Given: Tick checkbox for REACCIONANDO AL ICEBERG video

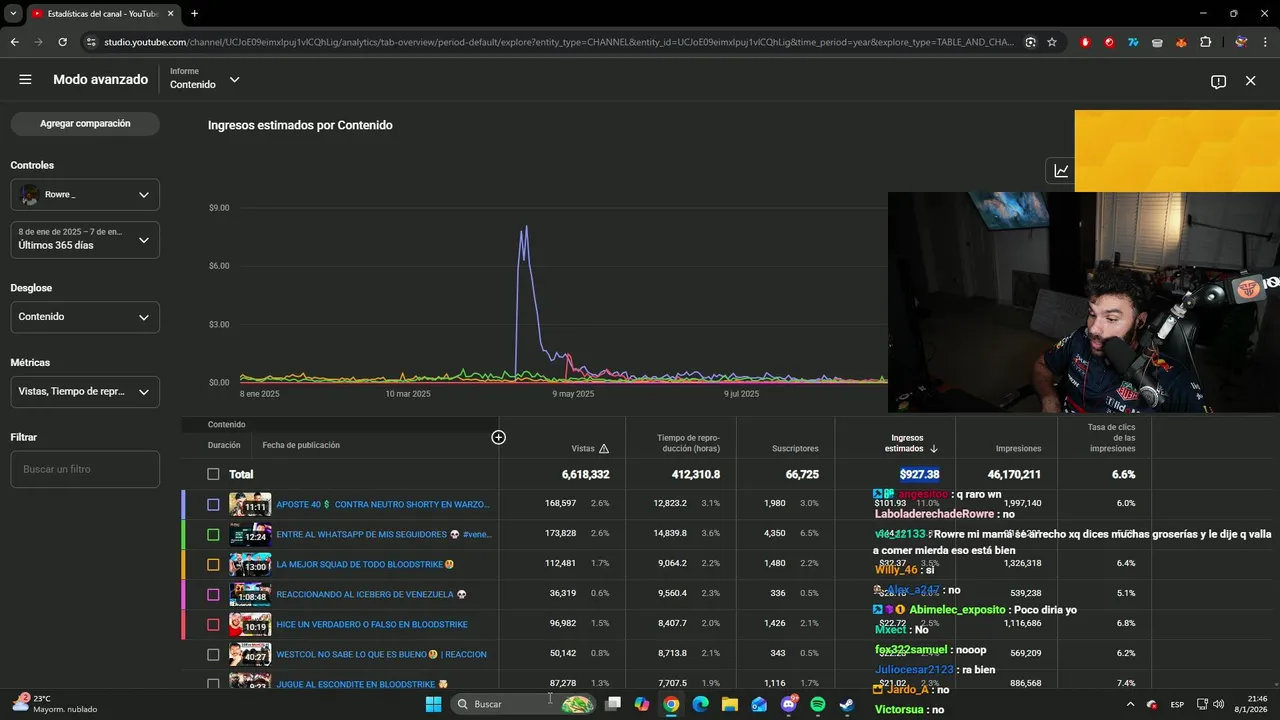Looking at the screenshot, I should [x=213, y=594].
